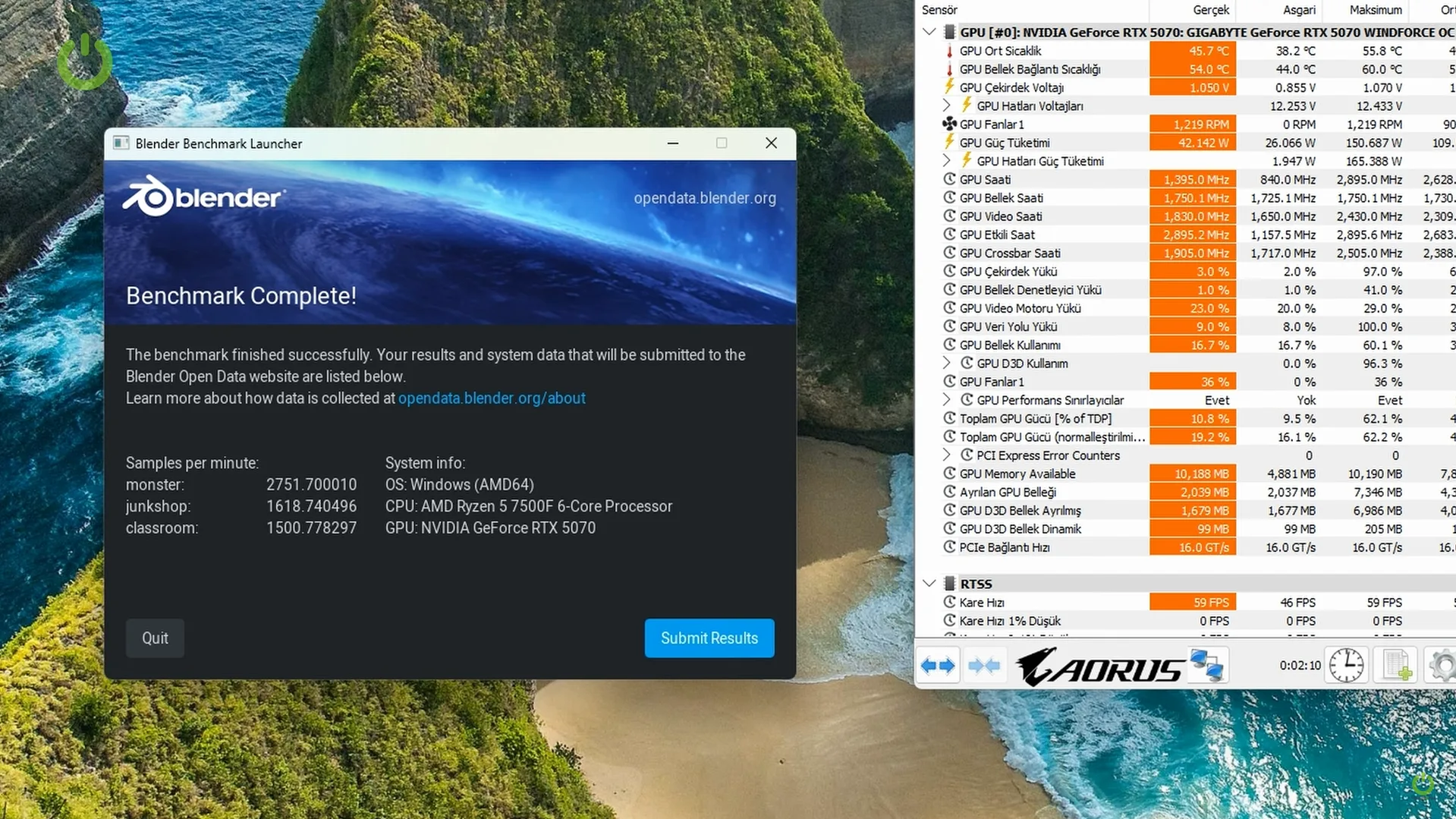1456x819 pixels.
Task: Click the GPU: NVIDIA GeForce RTX 5070 system info
Action: coord(490,528)
